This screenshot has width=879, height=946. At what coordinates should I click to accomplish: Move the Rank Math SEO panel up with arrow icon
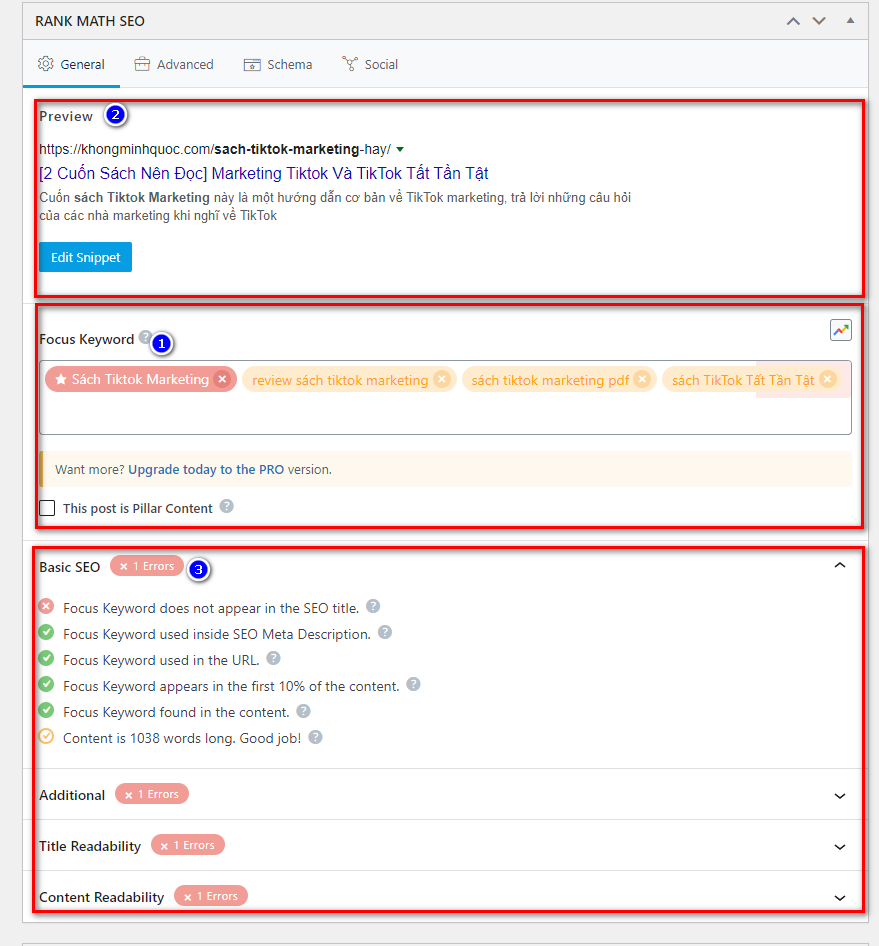(793, 20)
